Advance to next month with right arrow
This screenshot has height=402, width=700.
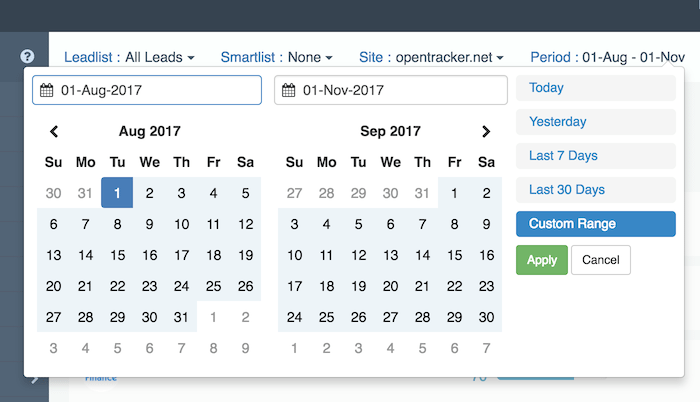pos(486,131)
